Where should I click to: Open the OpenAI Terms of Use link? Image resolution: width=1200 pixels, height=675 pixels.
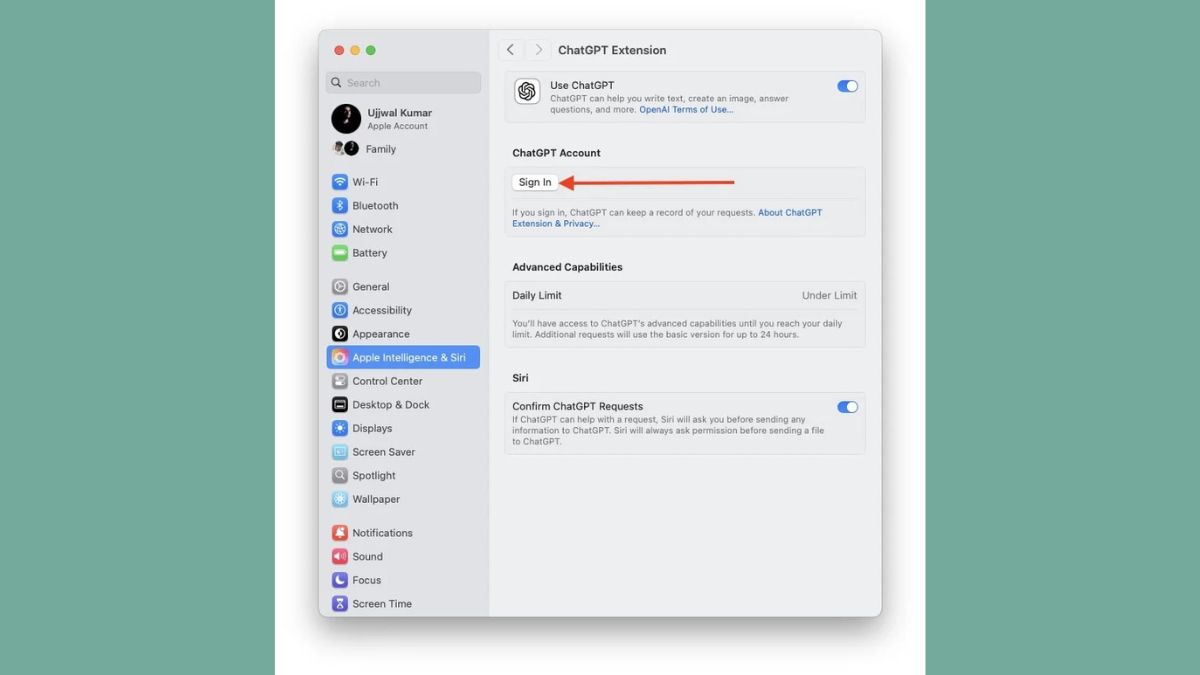[686, 110]
